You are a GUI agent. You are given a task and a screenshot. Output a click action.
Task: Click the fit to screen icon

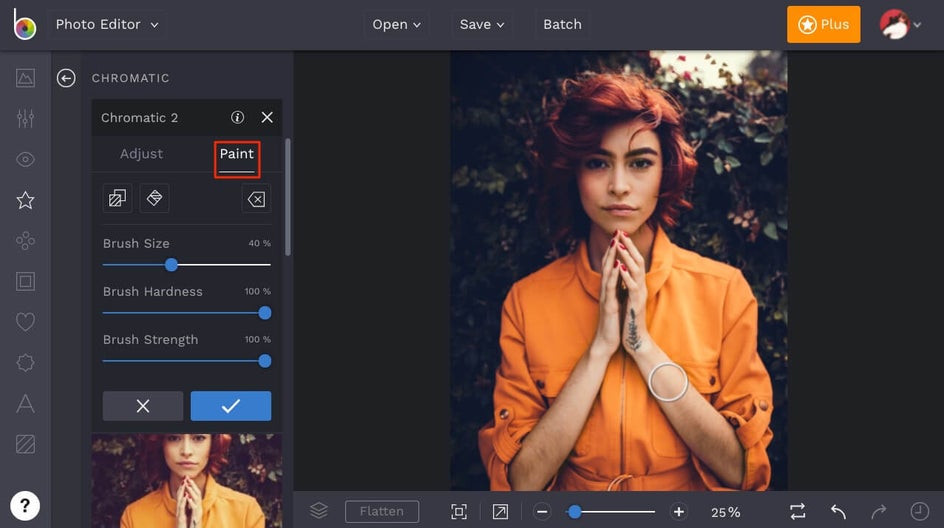[459, 511]
